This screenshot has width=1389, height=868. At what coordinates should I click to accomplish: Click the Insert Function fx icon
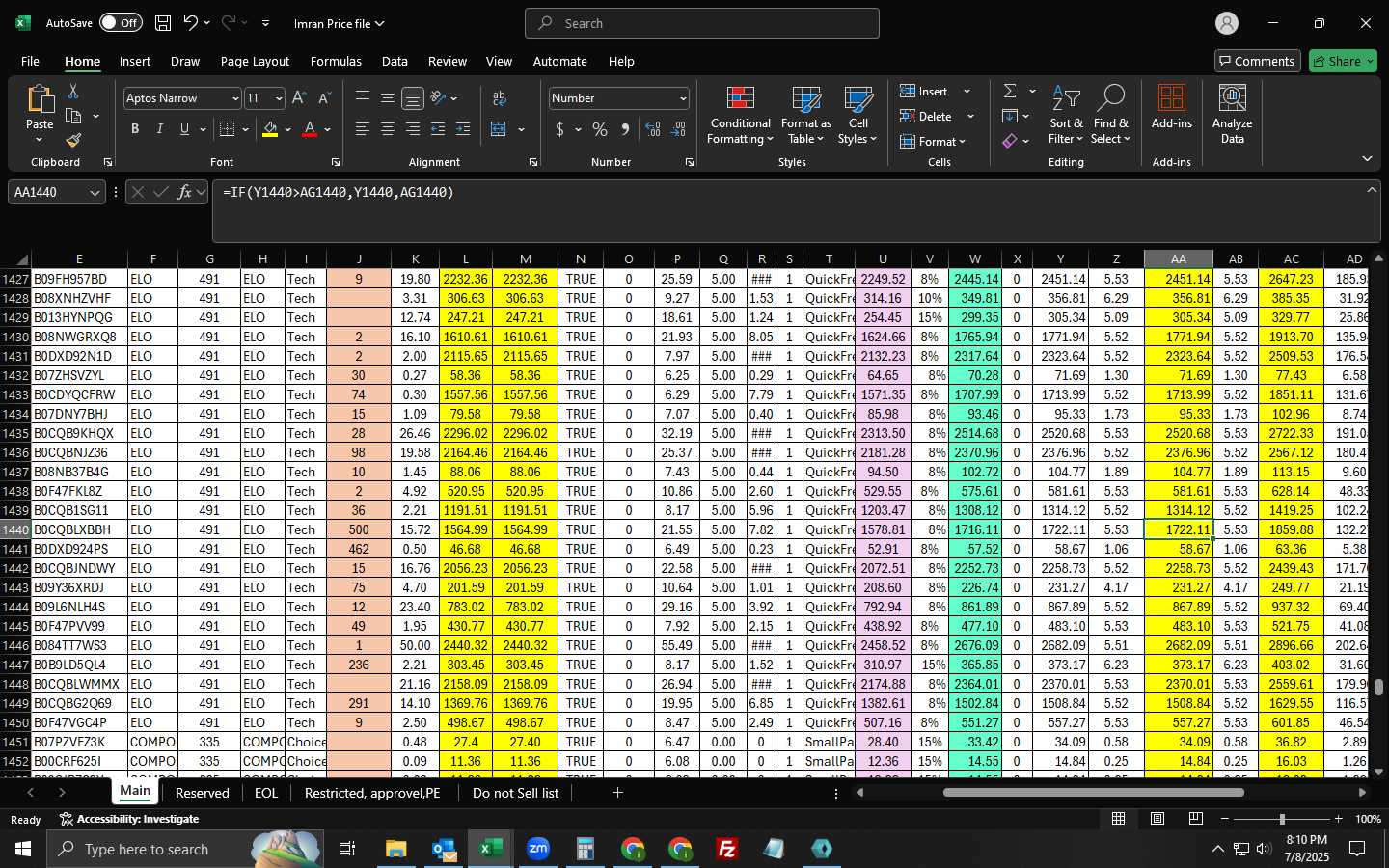184,192
